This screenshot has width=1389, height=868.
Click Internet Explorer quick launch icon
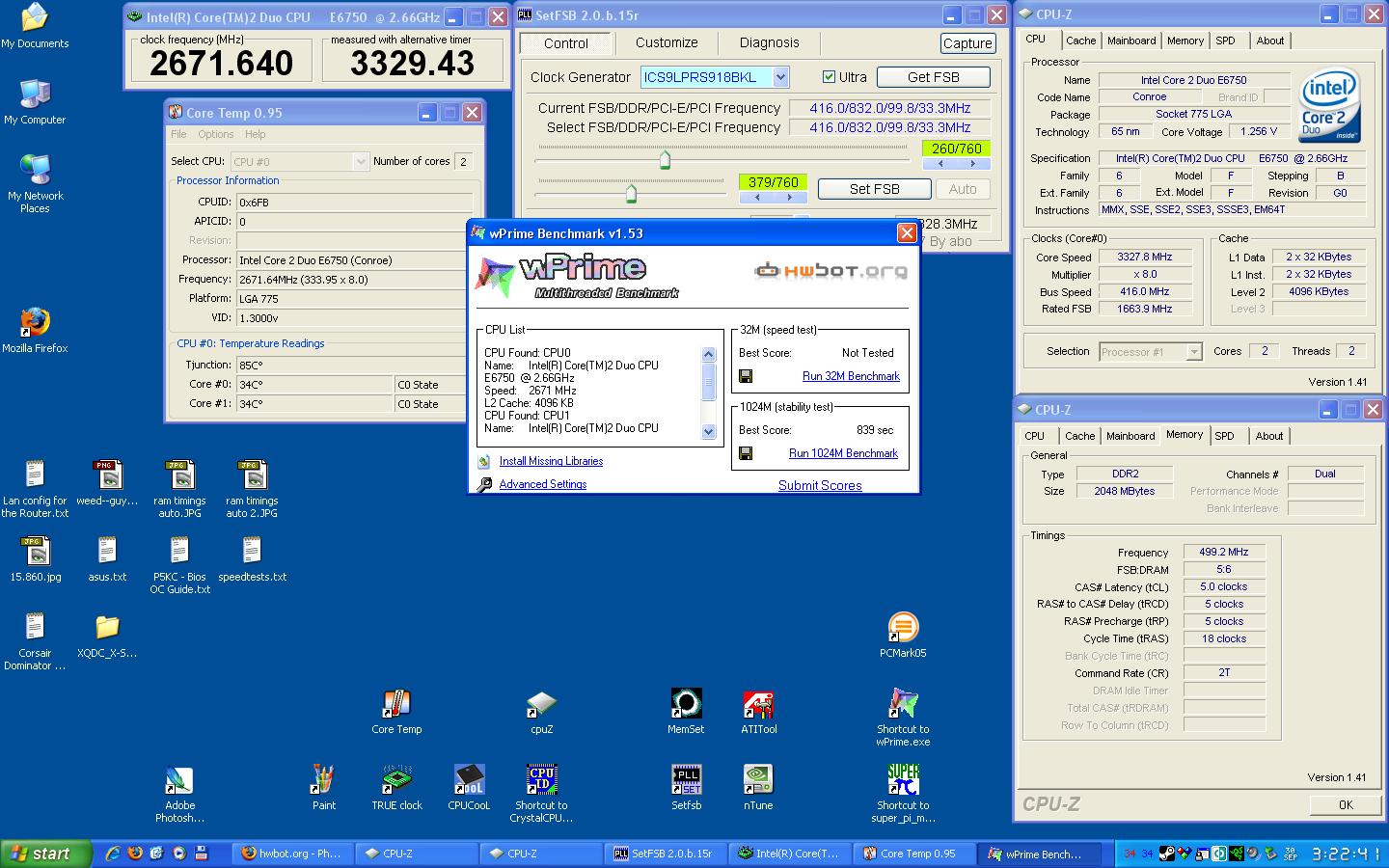pos(113,853)
